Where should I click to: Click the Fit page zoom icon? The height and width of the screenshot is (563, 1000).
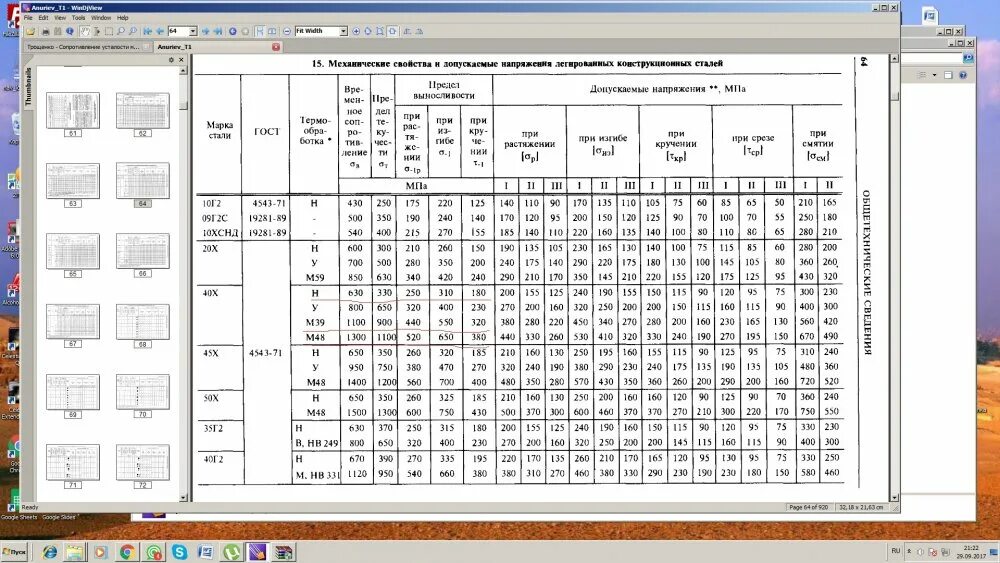pos(380,31)
